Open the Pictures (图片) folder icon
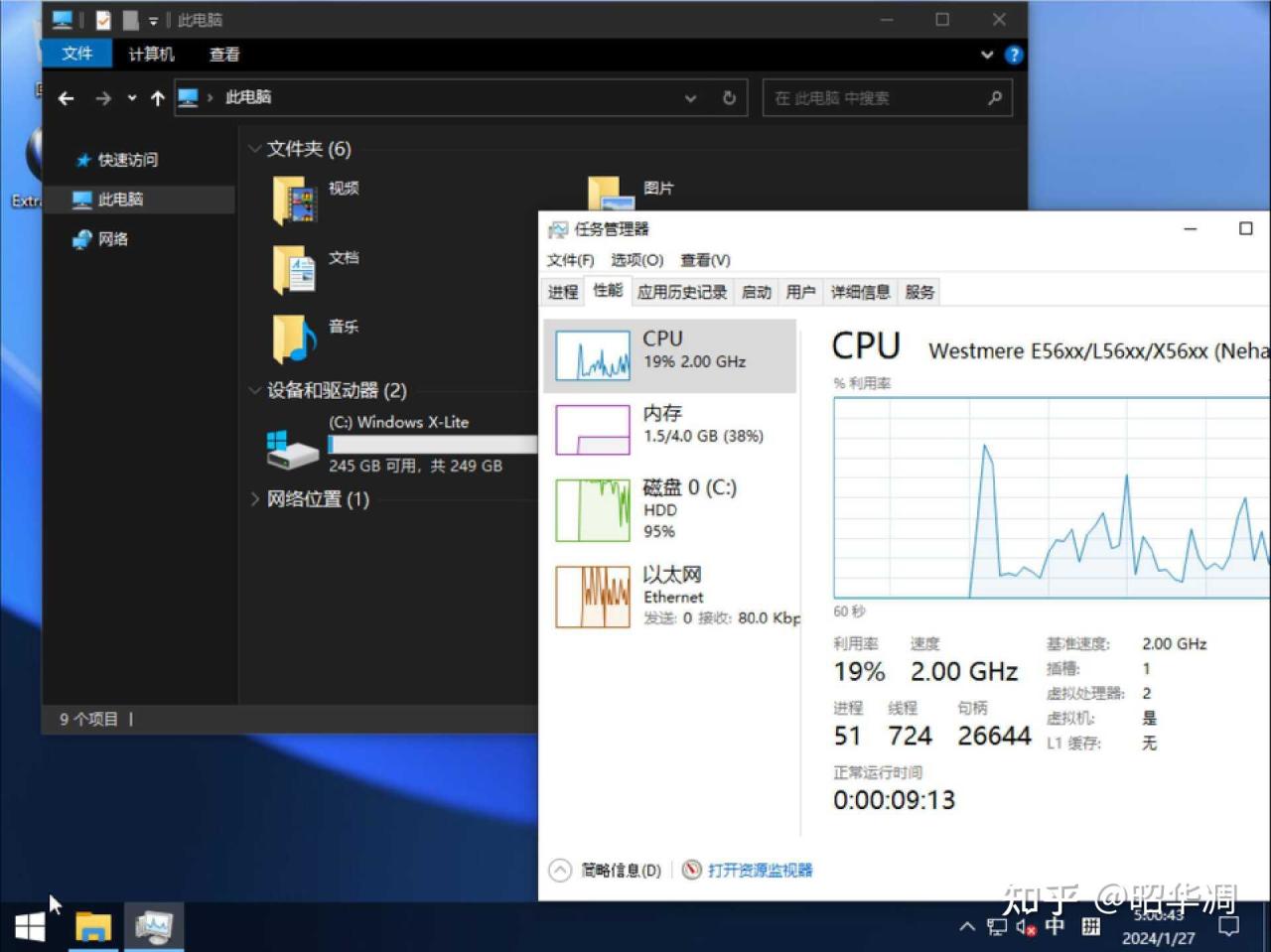 pyautogui.click(x=611, y=193)
